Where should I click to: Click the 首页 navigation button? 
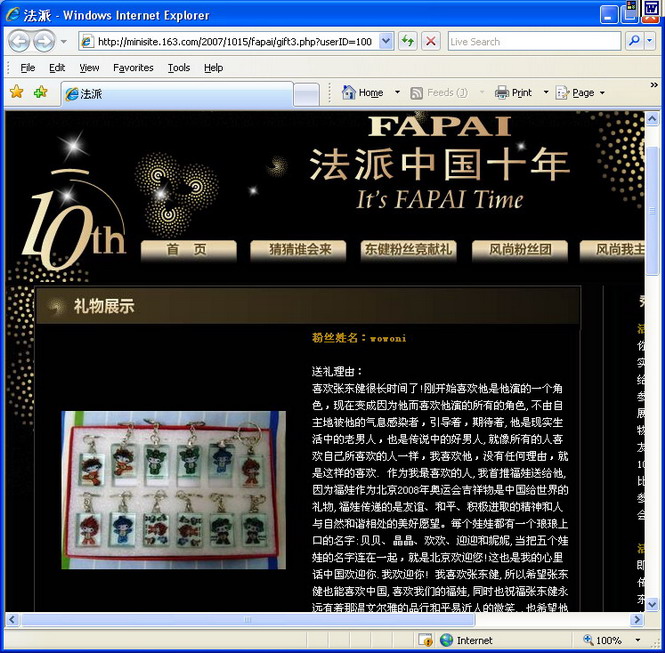[x=188, y=250]
